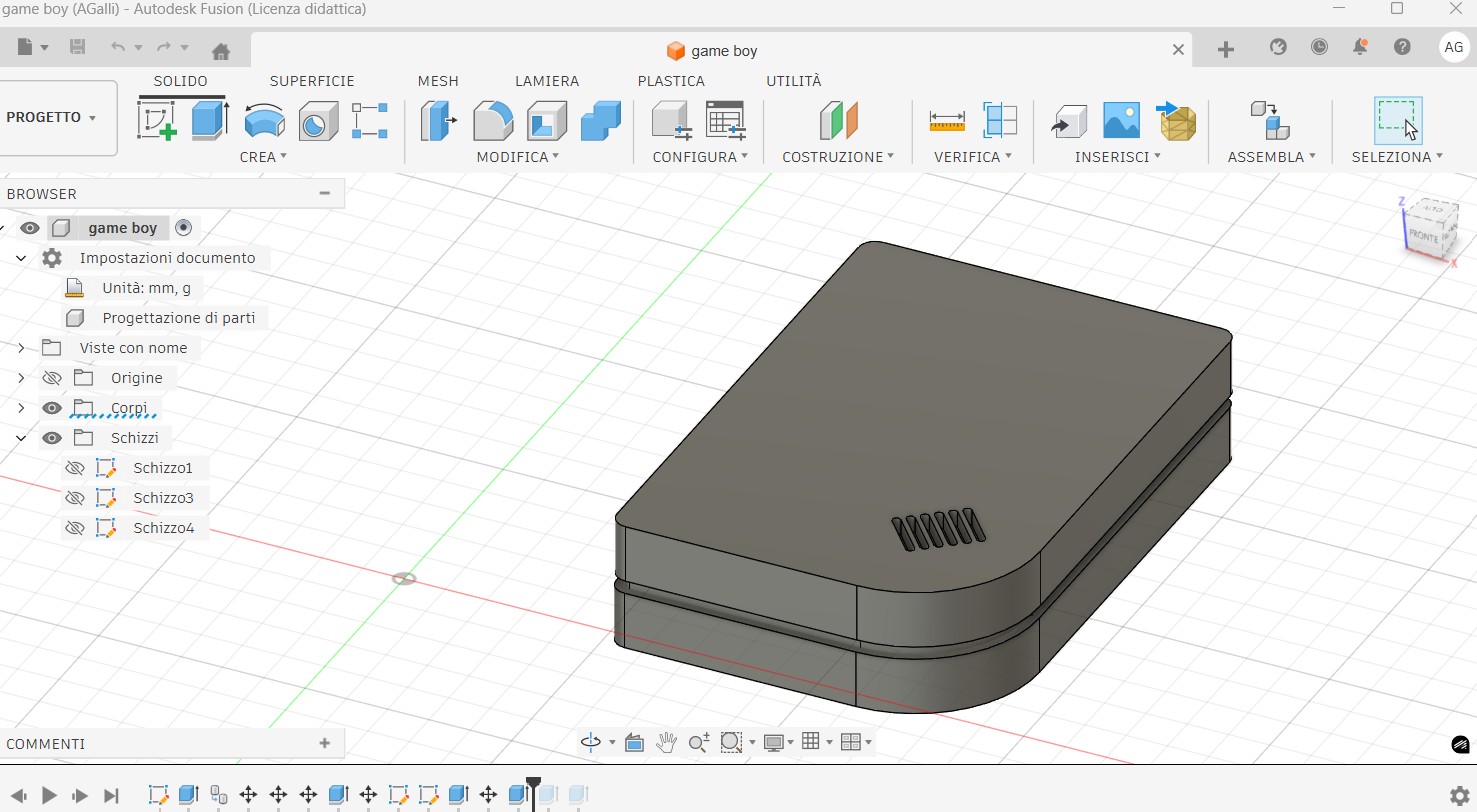Show the hidden Schizzo1 sketch
Viewport: 1477px width, 812px height.
click(x=74, y=468)
